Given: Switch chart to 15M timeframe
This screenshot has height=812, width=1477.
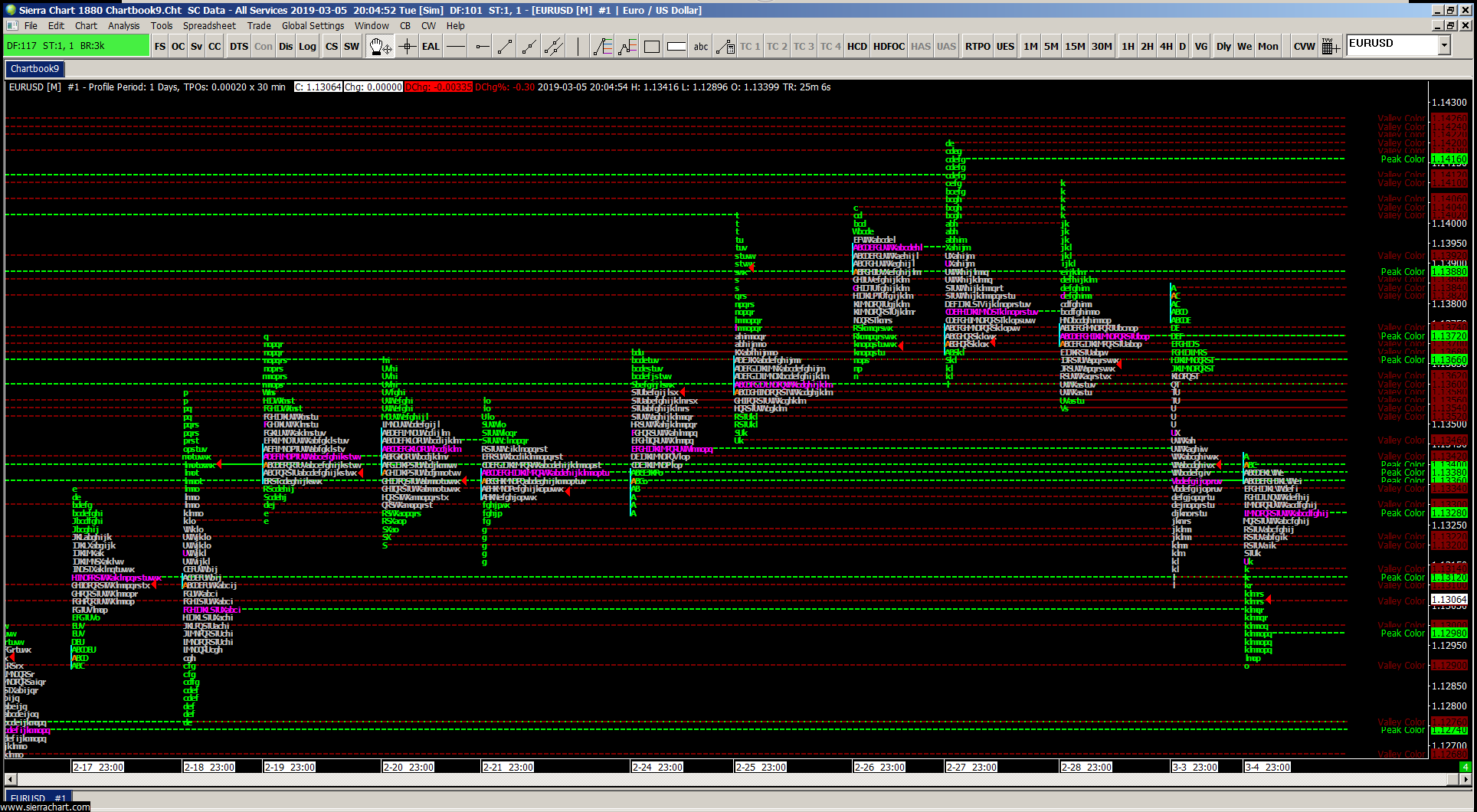Looking at the screenshot, I should (x=1075, y=47).
